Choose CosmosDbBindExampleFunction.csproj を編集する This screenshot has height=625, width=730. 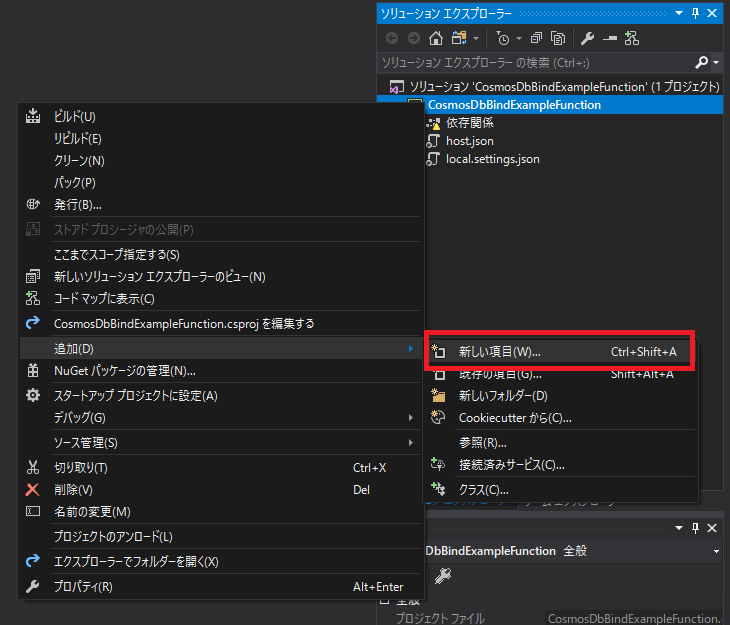coord(221,324)
